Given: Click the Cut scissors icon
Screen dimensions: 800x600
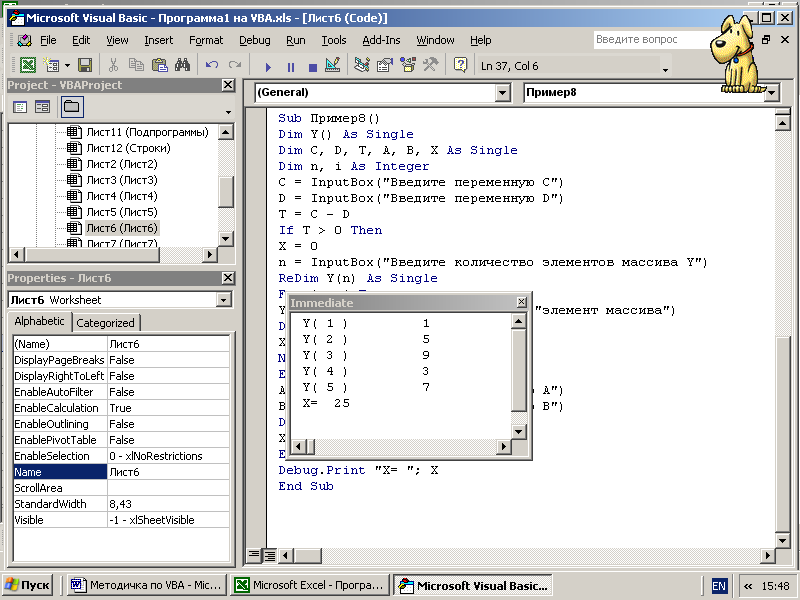Looking at the screenshot, I should pyautogui.click(x=113, y=65).
